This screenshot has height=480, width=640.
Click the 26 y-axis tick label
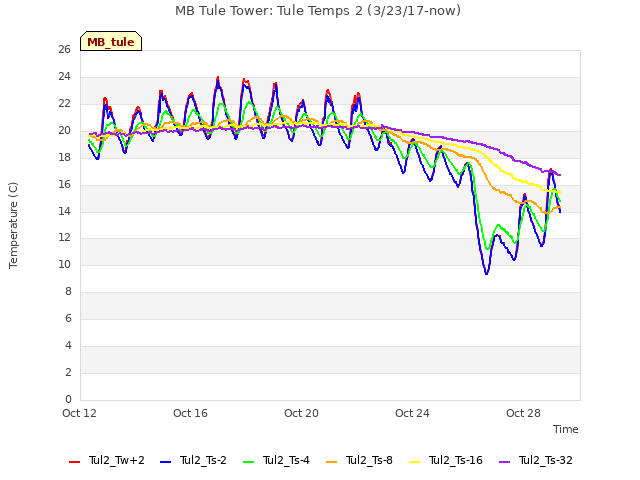(x=64, y=50)
